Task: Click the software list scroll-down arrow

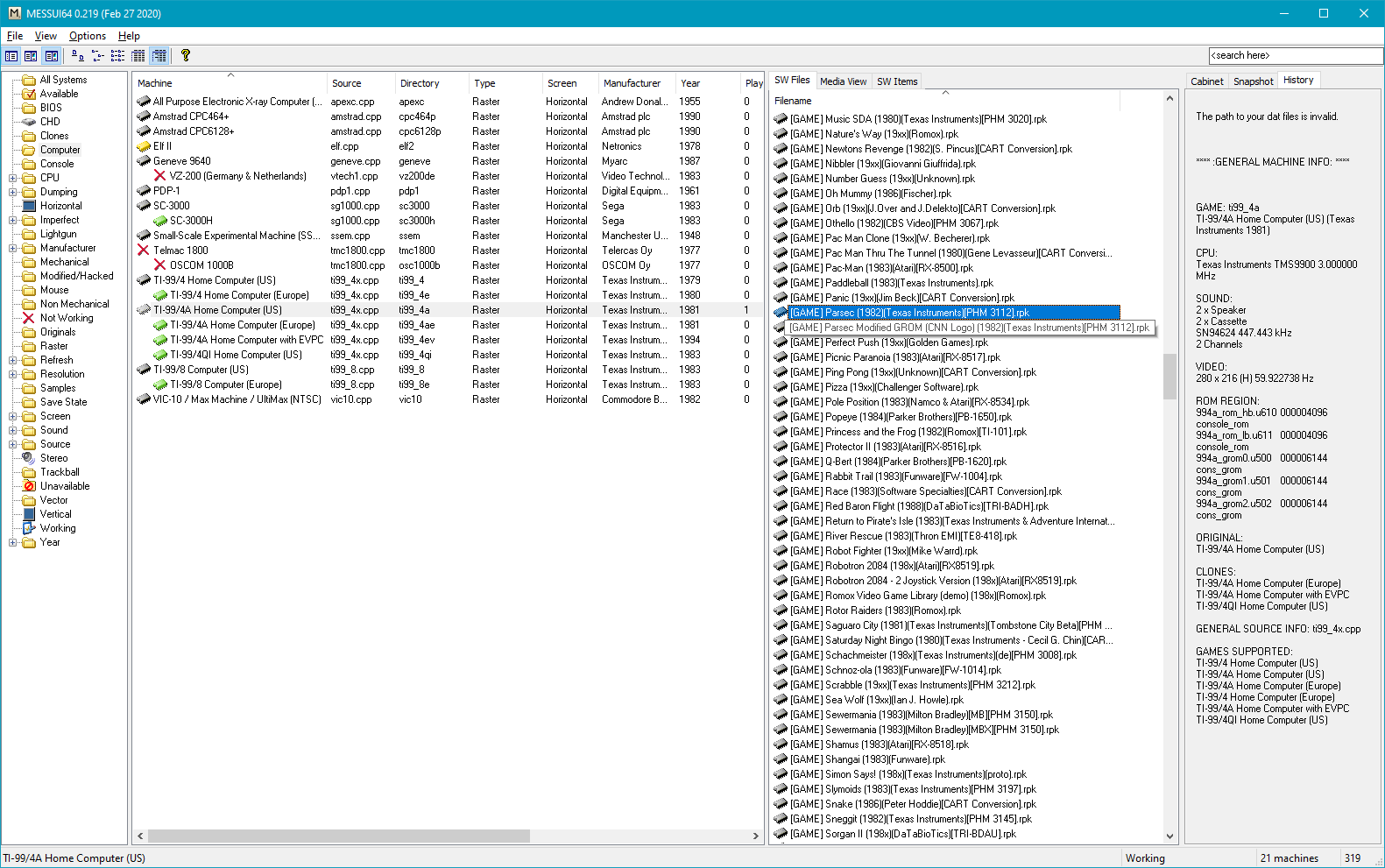Action: (1169, 836)
